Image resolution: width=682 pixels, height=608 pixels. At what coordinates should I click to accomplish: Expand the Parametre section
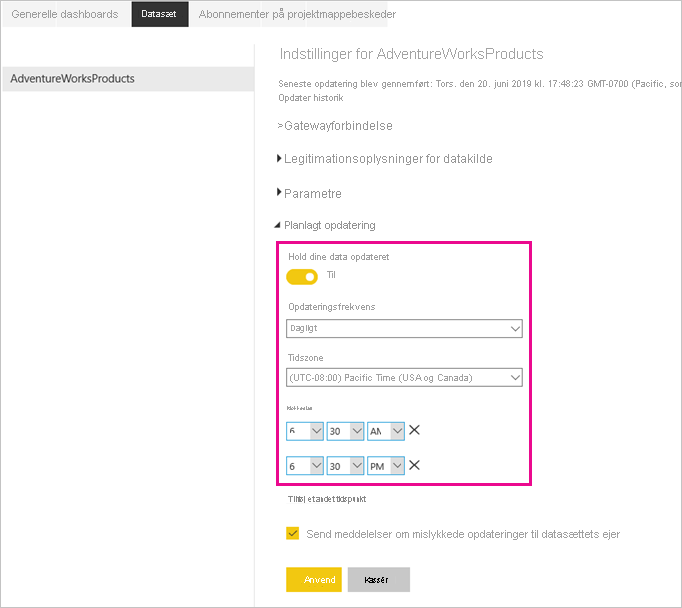[311, 193]
